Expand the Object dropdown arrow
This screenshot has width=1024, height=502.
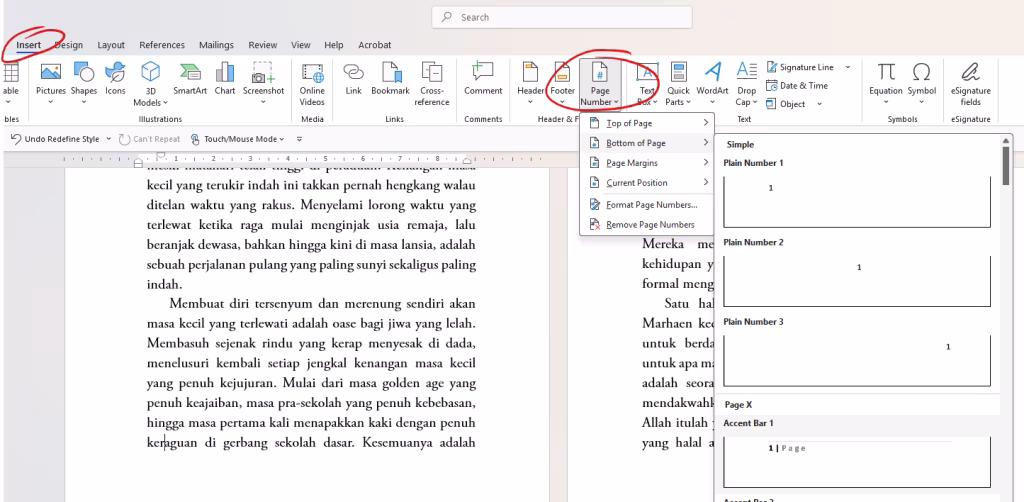click(x=819, y=104)
